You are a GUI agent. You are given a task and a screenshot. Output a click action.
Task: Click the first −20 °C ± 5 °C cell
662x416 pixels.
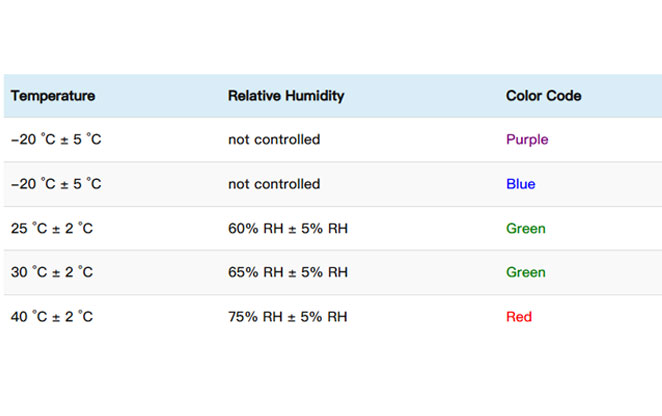pyautogui.click(x=56, y=139)
